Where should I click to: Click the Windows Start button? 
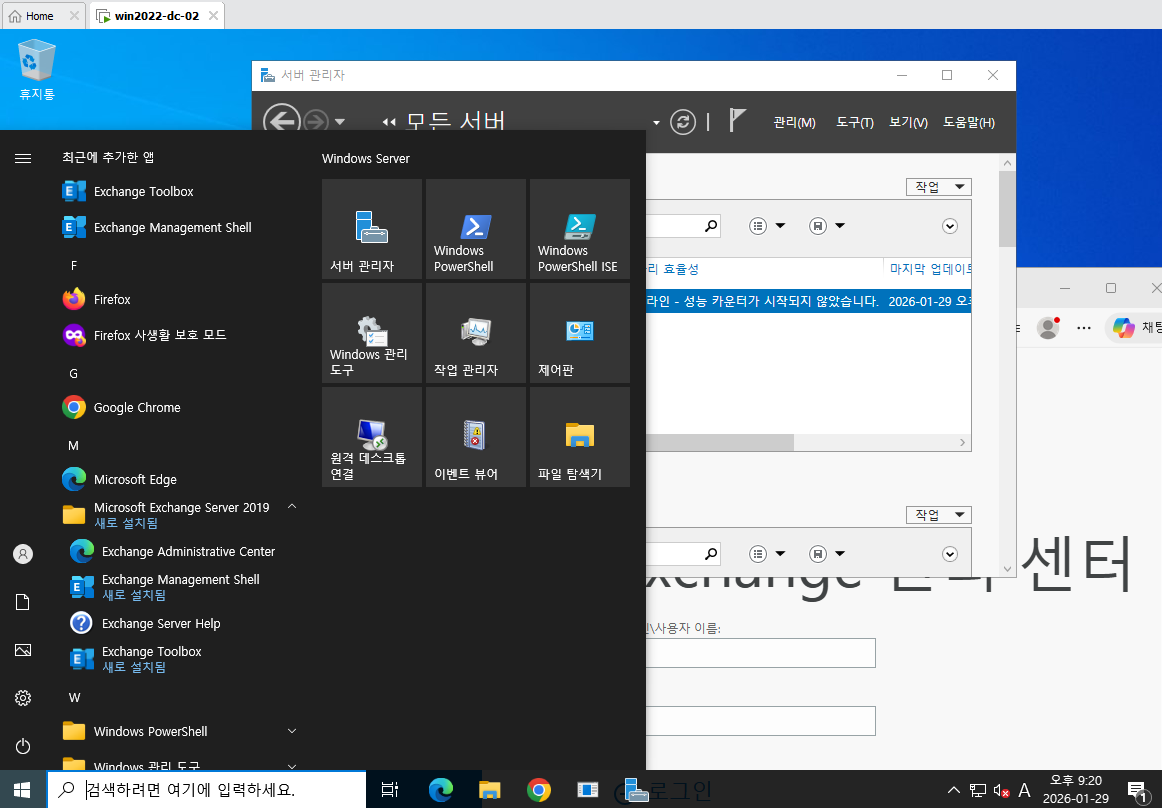tap(22, 790)
